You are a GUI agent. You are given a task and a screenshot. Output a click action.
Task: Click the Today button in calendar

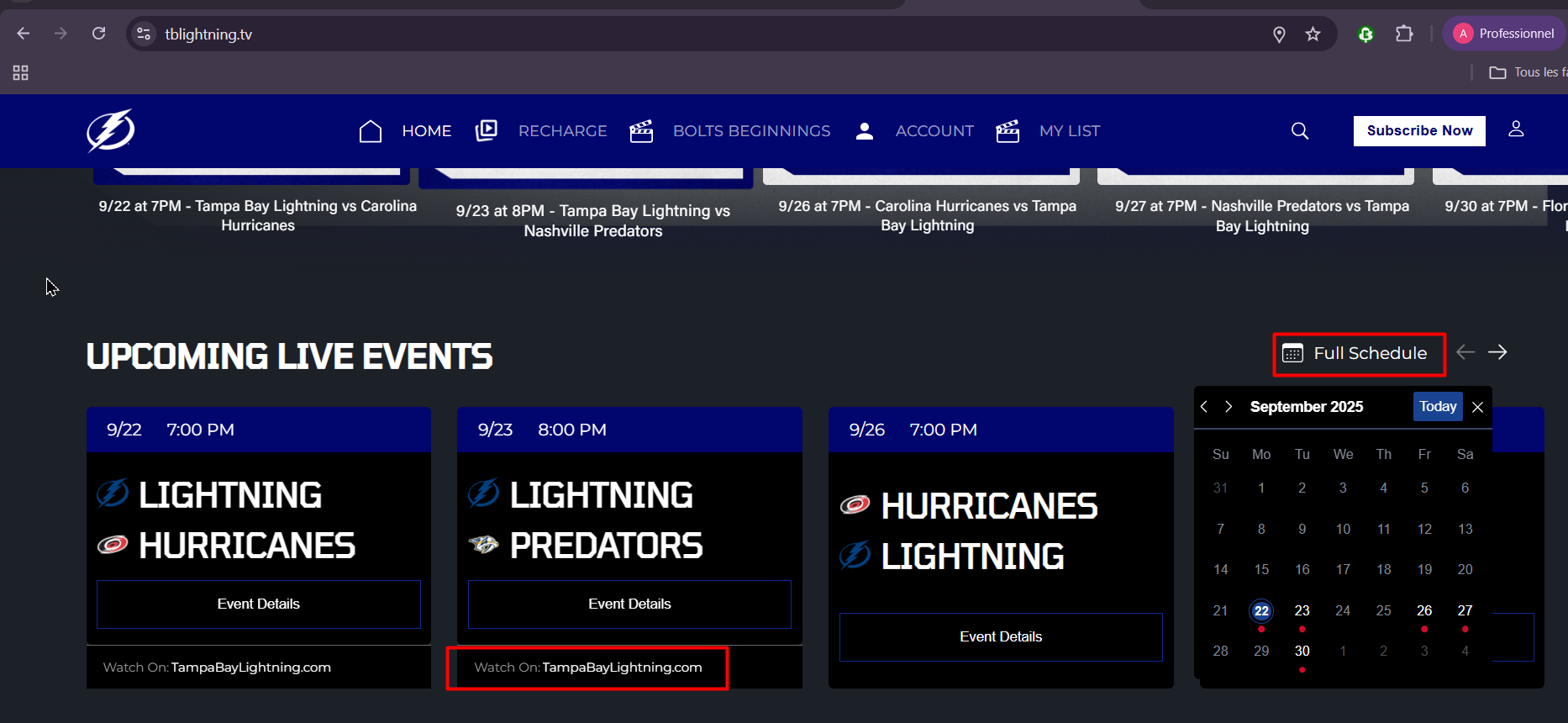[1438, 407]
